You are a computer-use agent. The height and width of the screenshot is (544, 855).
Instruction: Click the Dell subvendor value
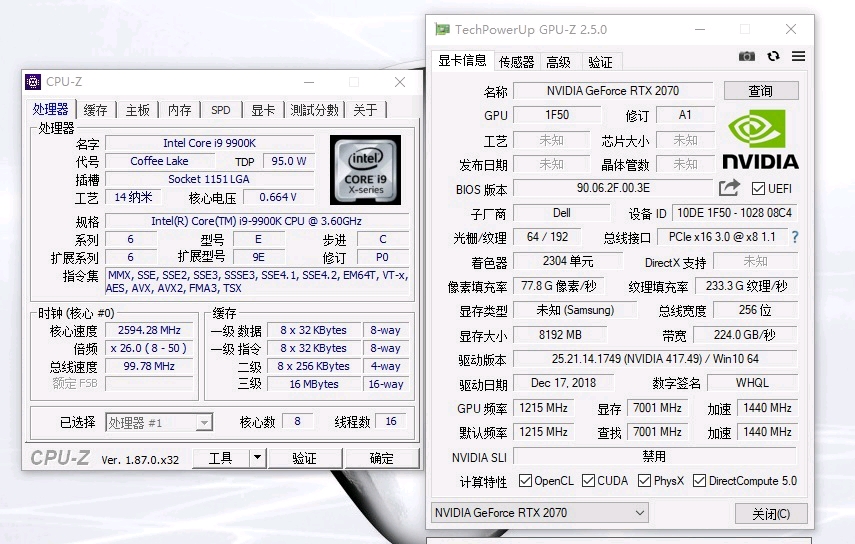(562, 213)
